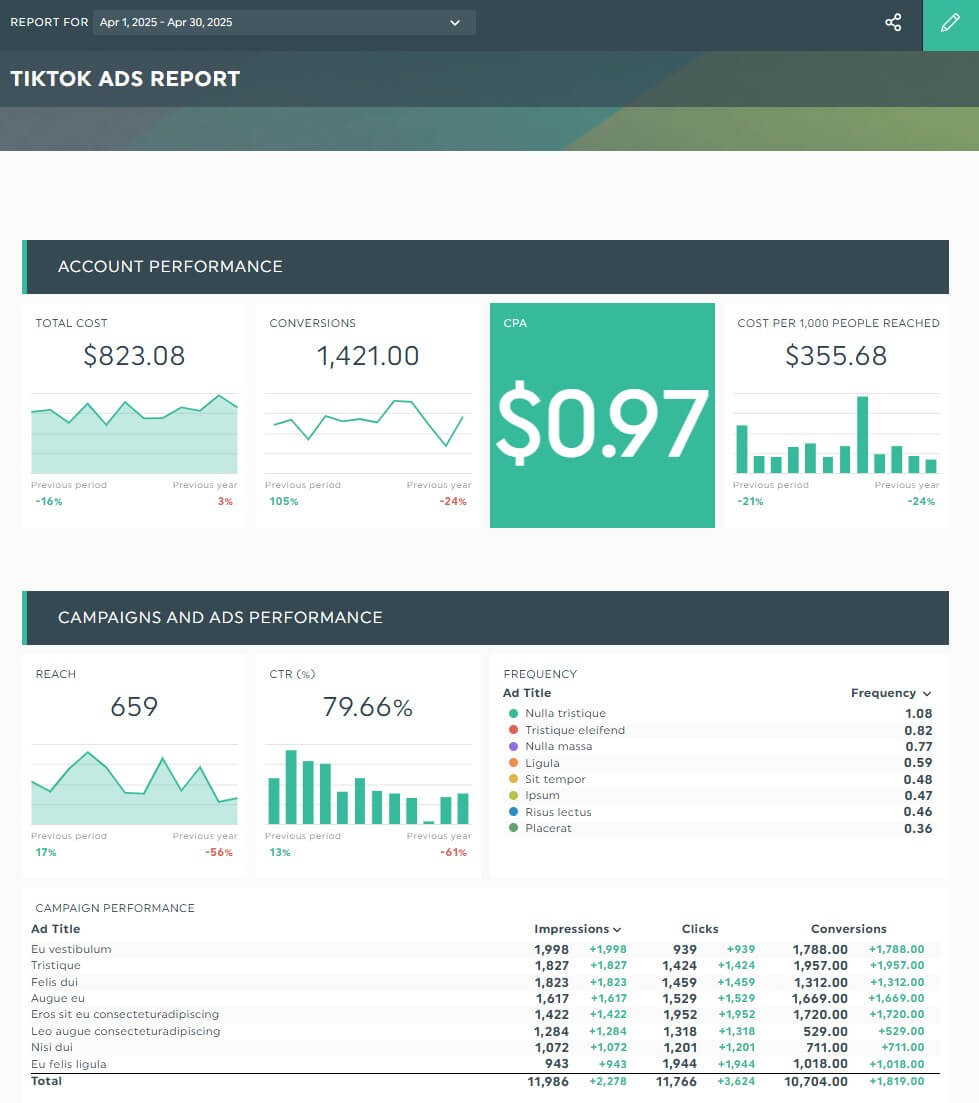Screen dimensions: 979x1103
Task: Select the Eu vestibulum campaign row
Action: coord(485,949)
